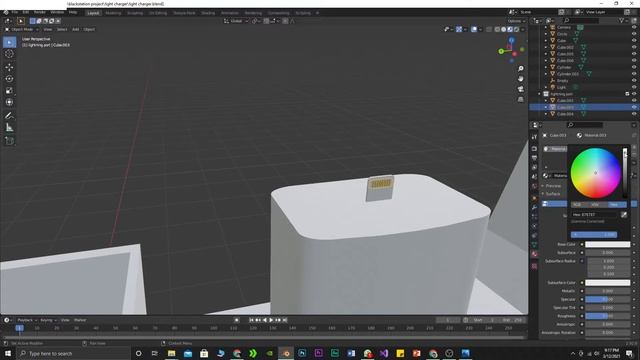Click the viewport zoom magnifier icon
This screenshot has height=360, width=640.
pos(520,69)
